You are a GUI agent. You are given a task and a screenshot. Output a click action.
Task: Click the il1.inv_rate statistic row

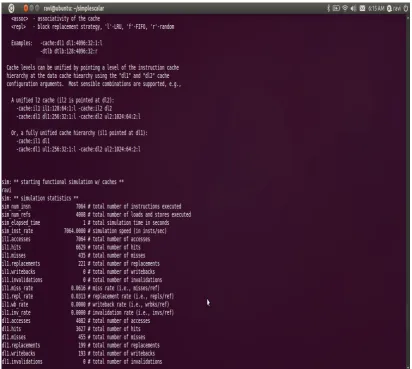[x=88, y=312]
